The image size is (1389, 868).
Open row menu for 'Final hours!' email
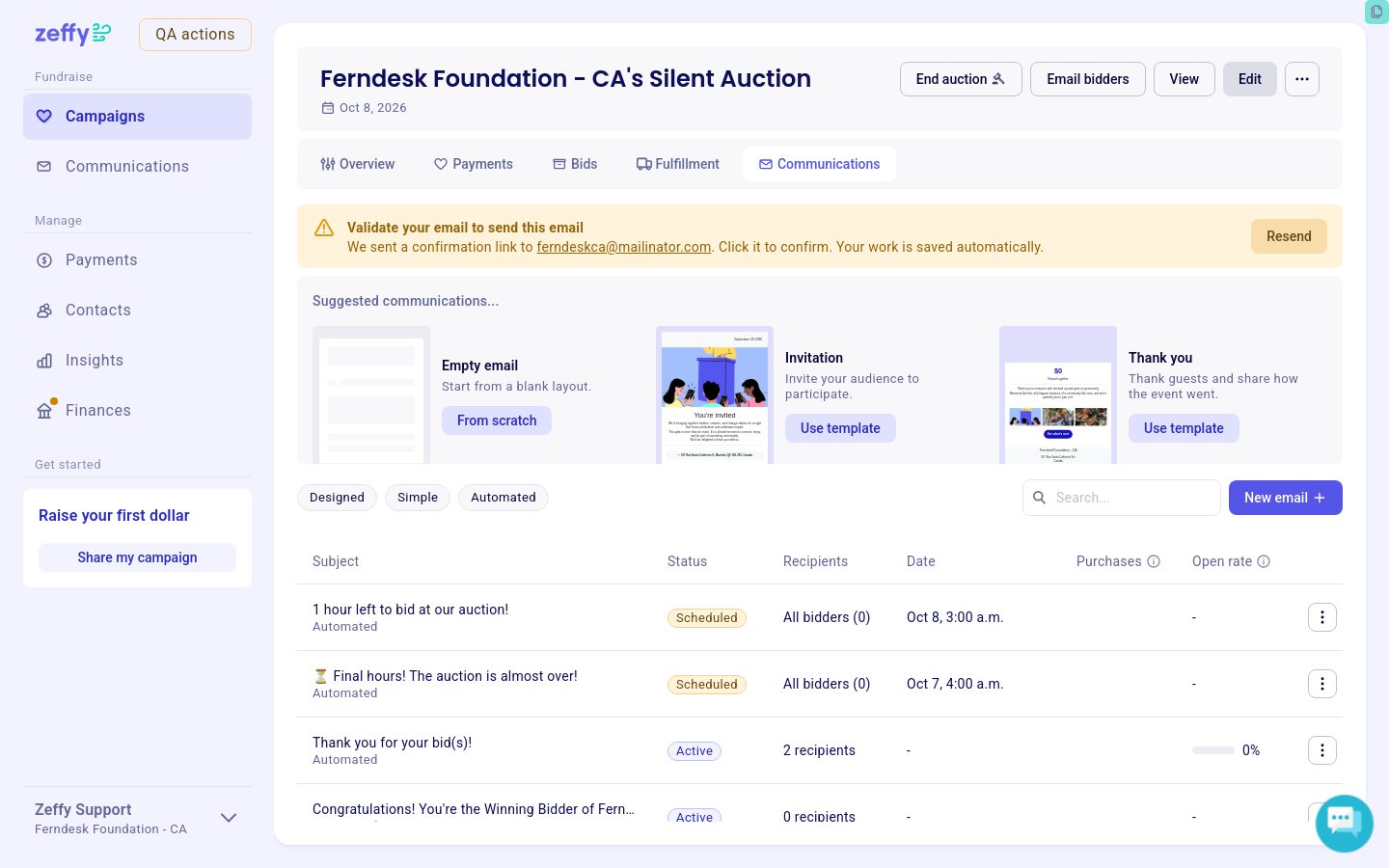pos(1322,684)
